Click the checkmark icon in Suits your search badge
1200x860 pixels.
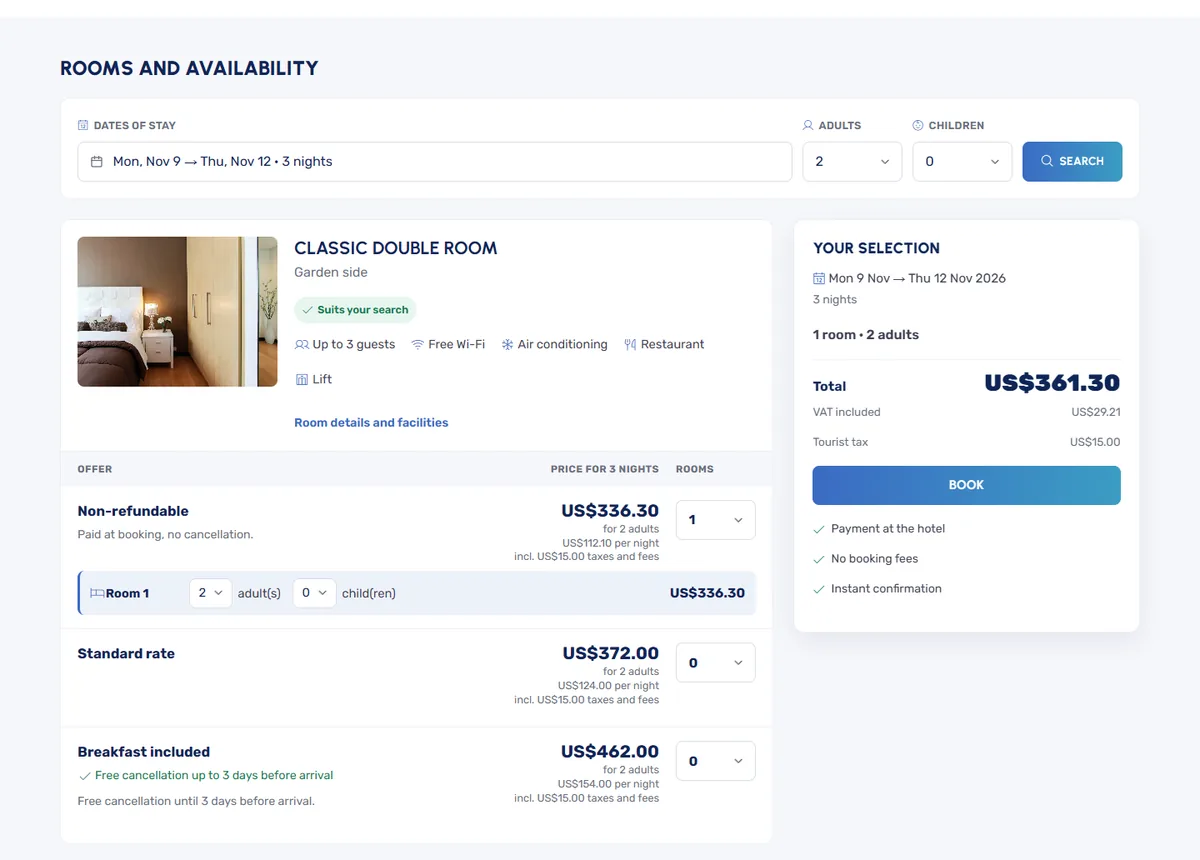click(308, 310)
